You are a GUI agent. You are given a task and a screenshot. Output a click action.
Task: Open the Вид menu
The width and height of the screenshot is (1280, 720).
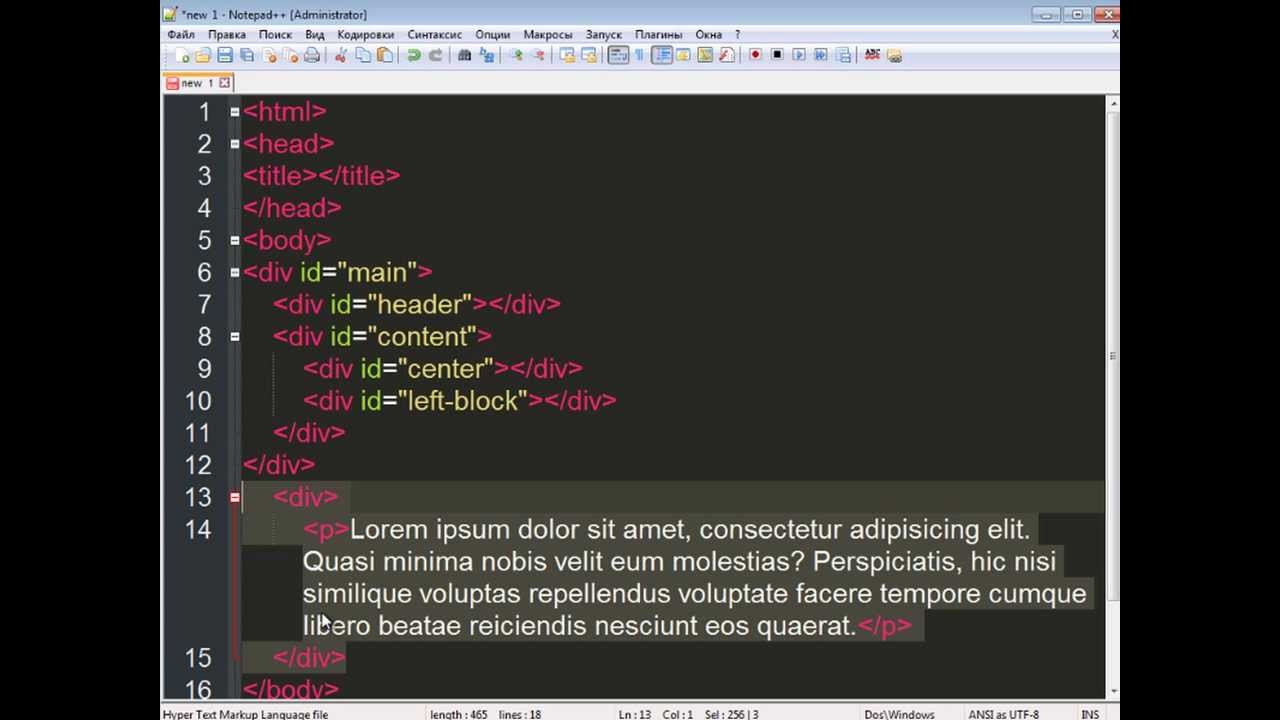click(x=315, y=34)
